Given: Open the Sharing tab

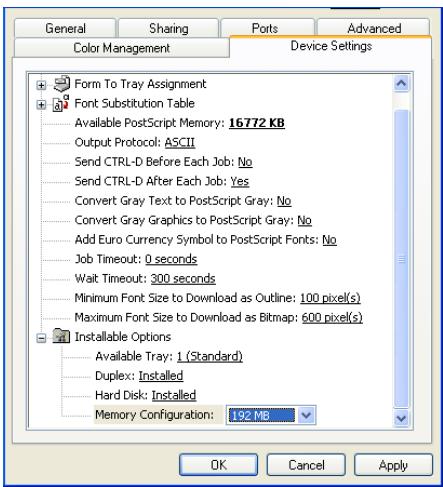Looking at the screenshot, I should 169,28.
